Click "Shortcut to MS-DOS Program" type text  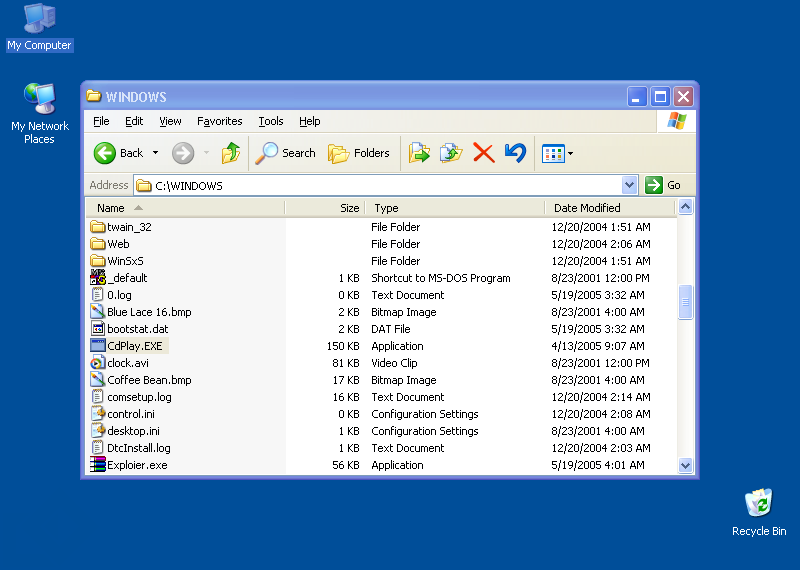pos(441,278)
